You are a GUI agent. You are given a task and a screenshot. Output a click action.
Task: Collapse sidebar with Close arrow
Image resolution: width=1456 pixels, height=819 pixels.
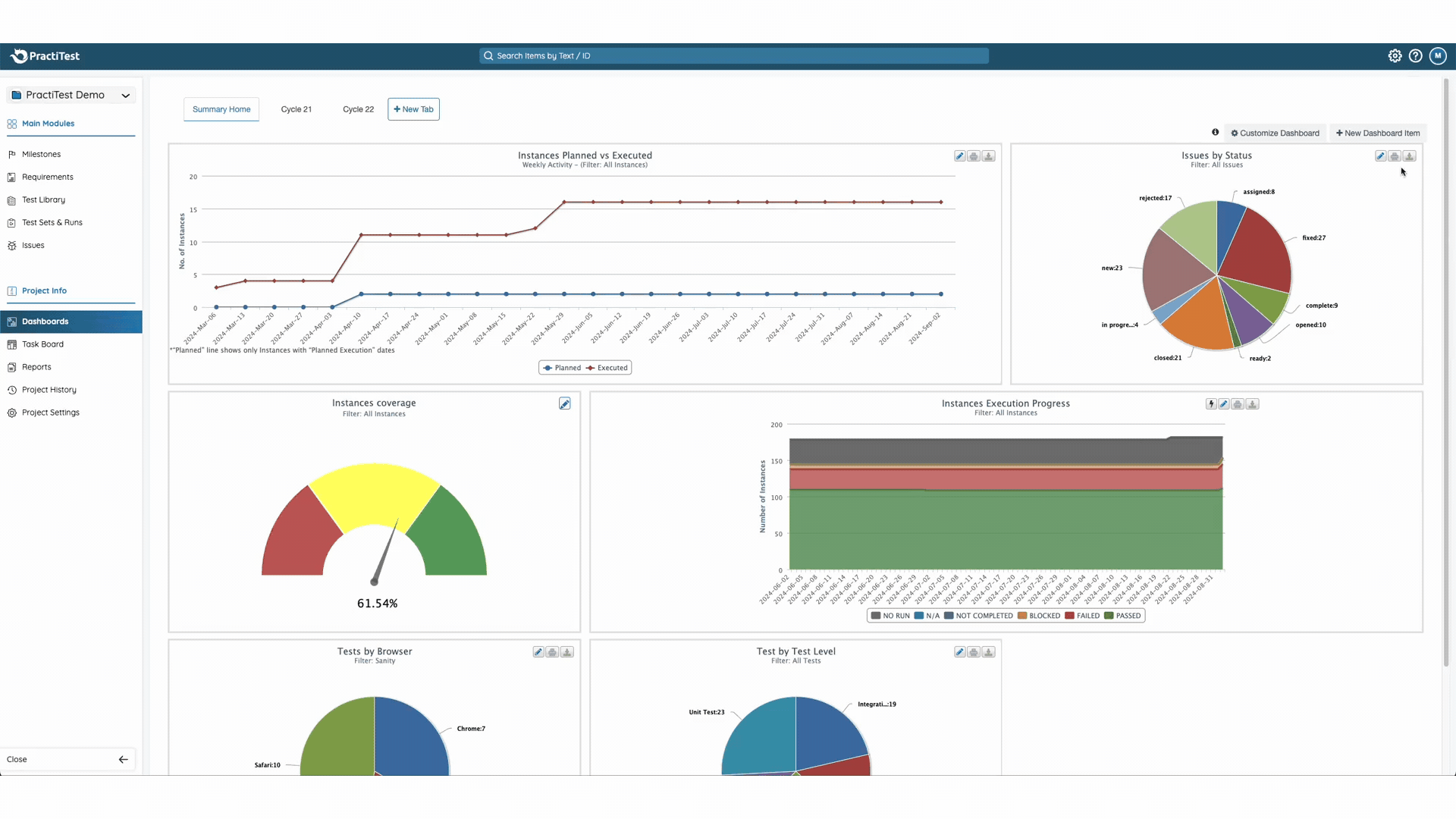tap(123, 759)
